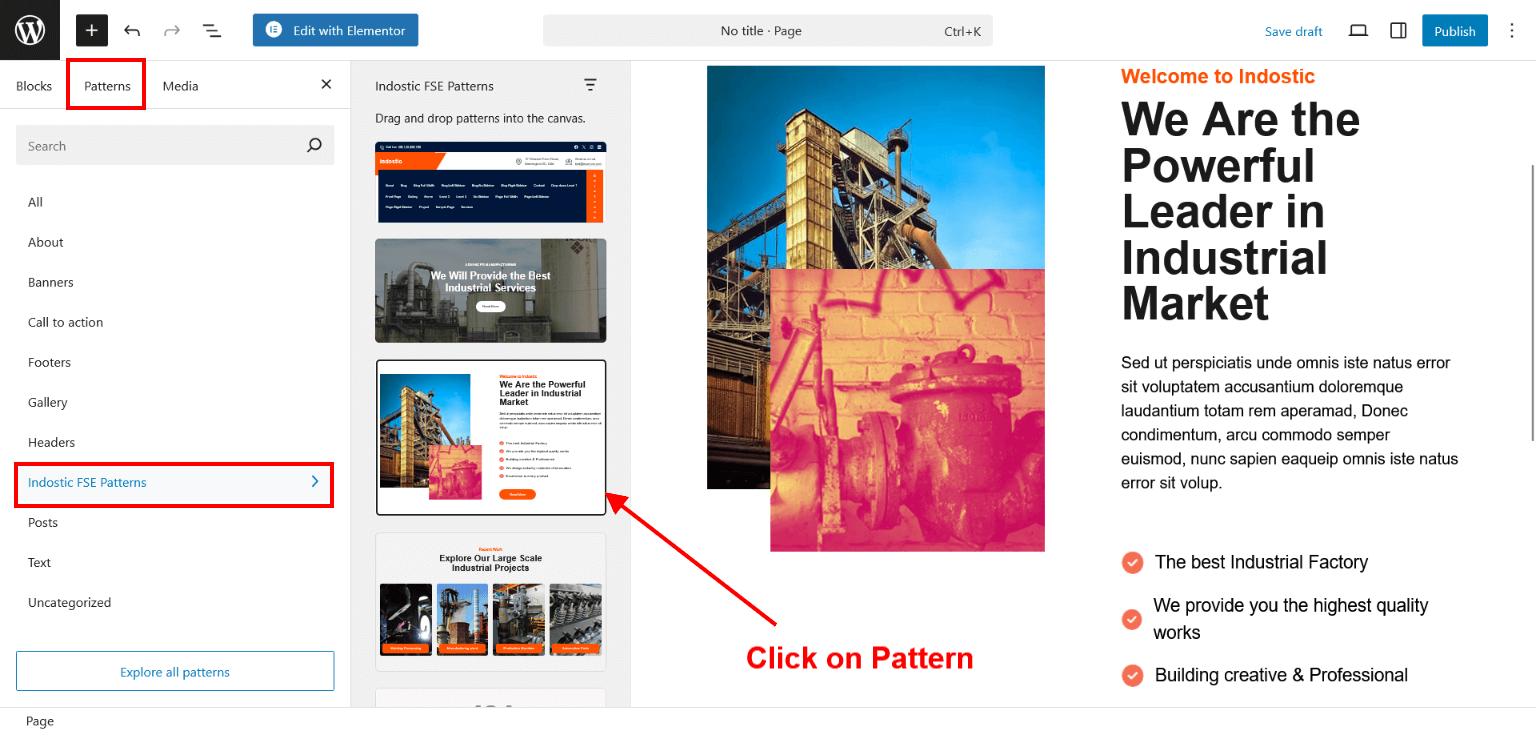Switch to the Media tab
Screen dimensions: 1536x731
180,86
